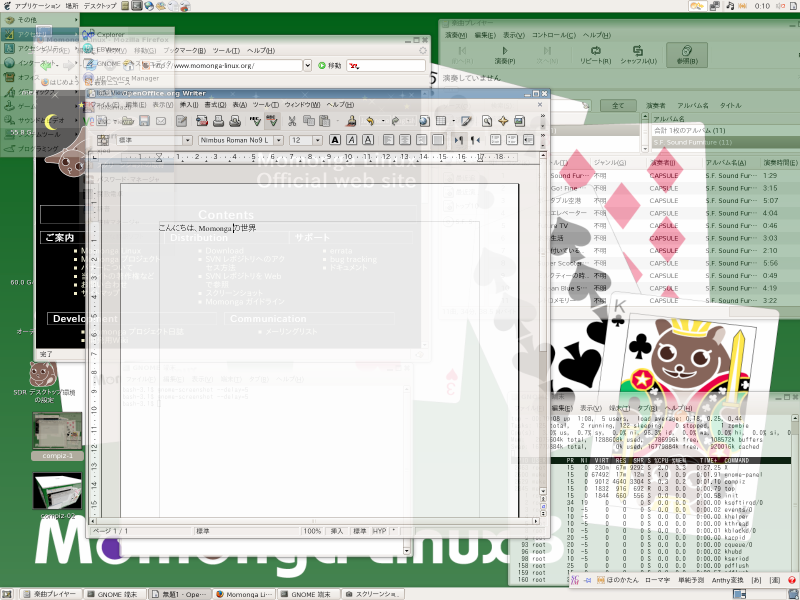Click the Cut scissors icon in Writer
Screen dimensions: 800x600
coord(292,121)
